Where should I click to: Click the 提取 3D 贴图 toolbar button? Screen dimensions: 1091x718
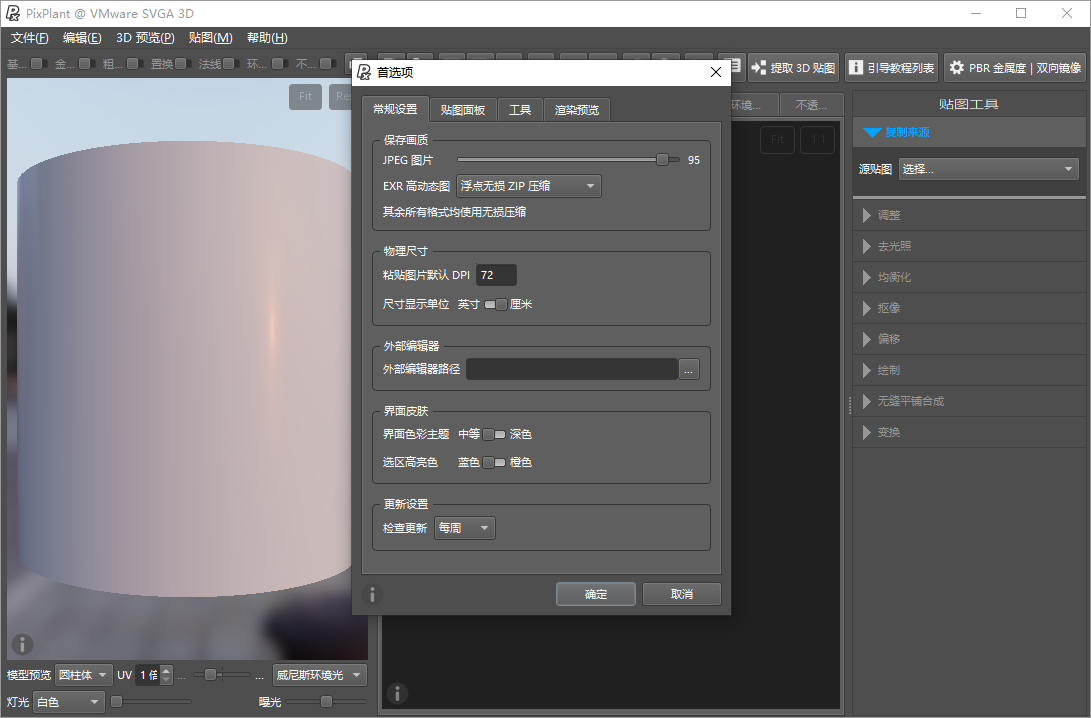[793, 67]
